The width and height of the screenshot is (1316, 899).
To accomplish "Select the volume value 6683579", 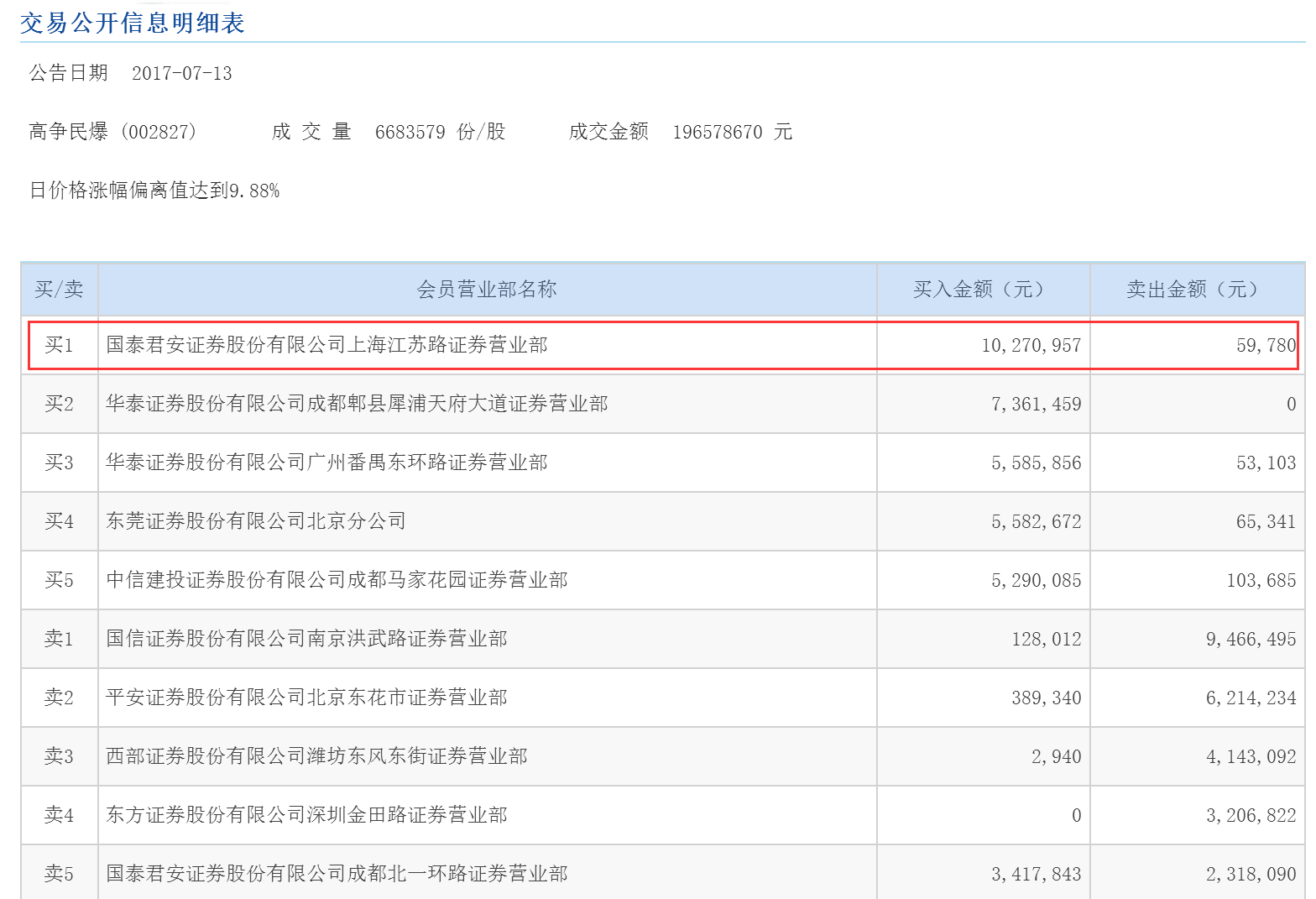I will [410, 132].
